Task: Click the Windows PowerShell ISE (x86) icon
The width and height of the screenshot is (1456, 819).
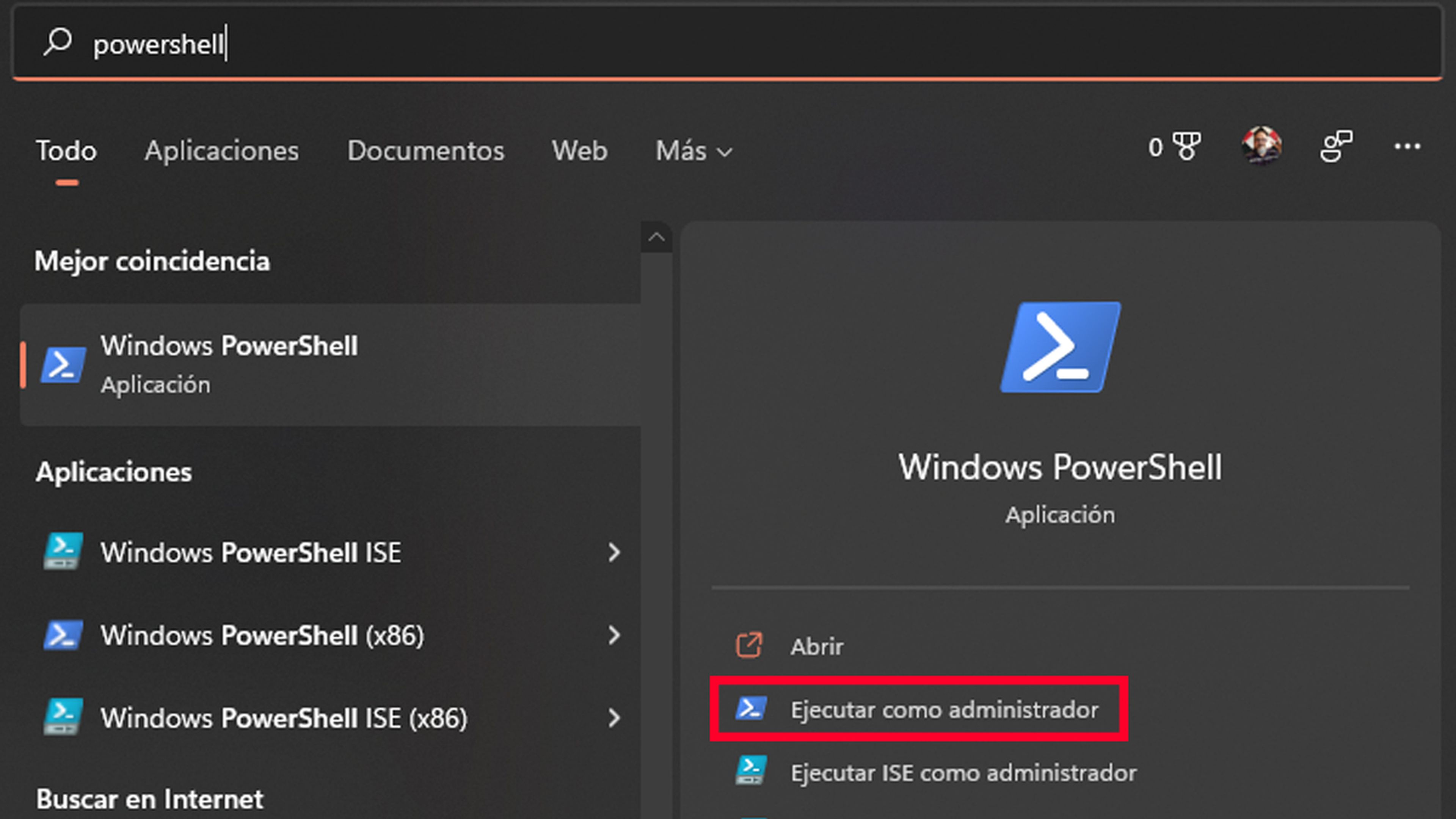Action: click(x=63, y=717)
